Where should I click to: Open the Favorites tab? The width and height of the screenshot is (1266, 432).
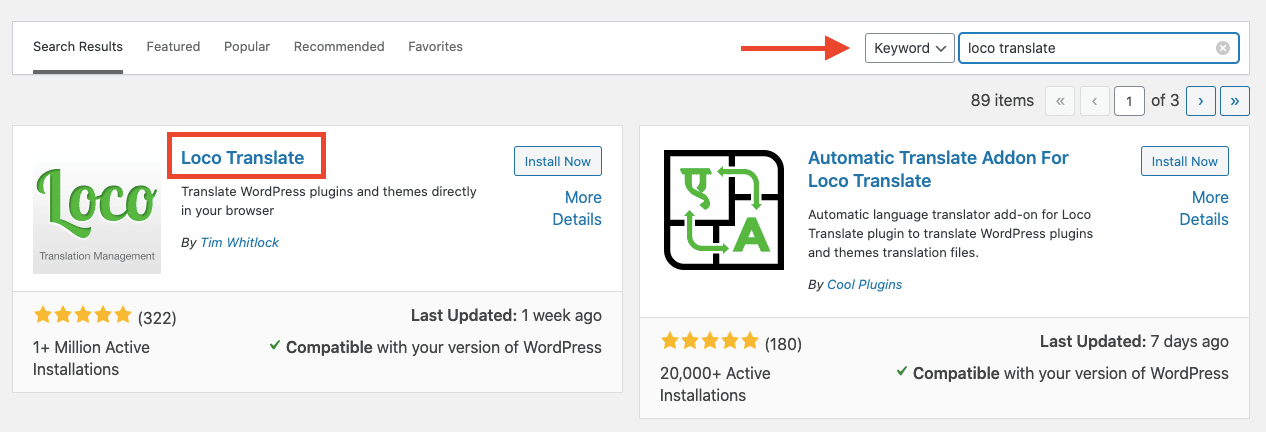coord(435,47)
